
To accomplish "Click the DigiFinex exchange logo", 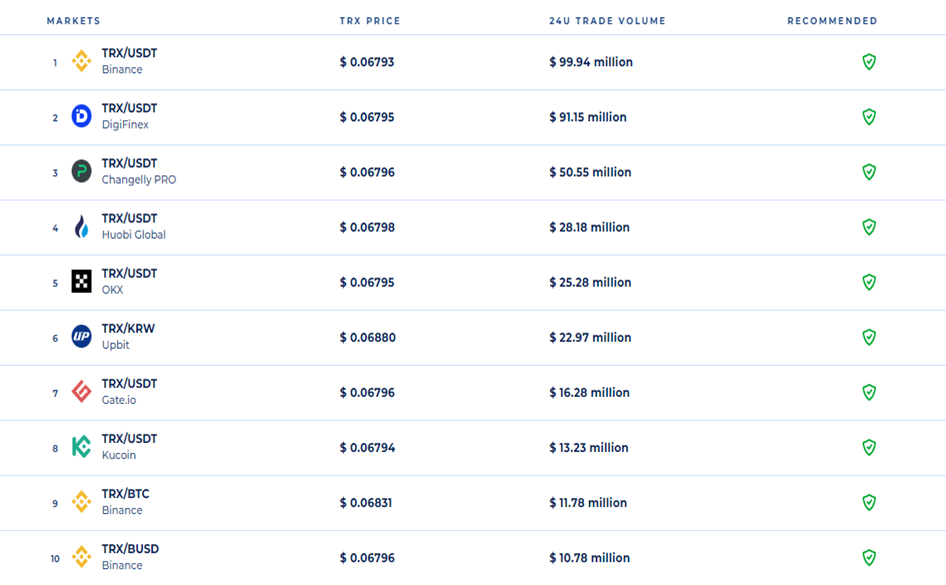I will (81, 116).
